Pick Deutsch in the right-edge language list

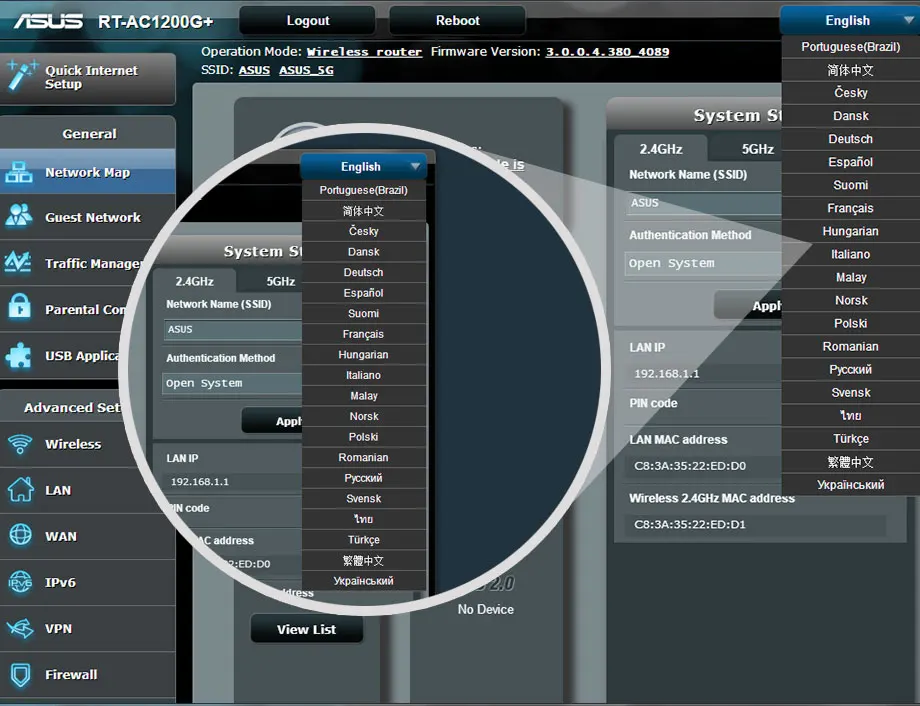click(851, 139)
